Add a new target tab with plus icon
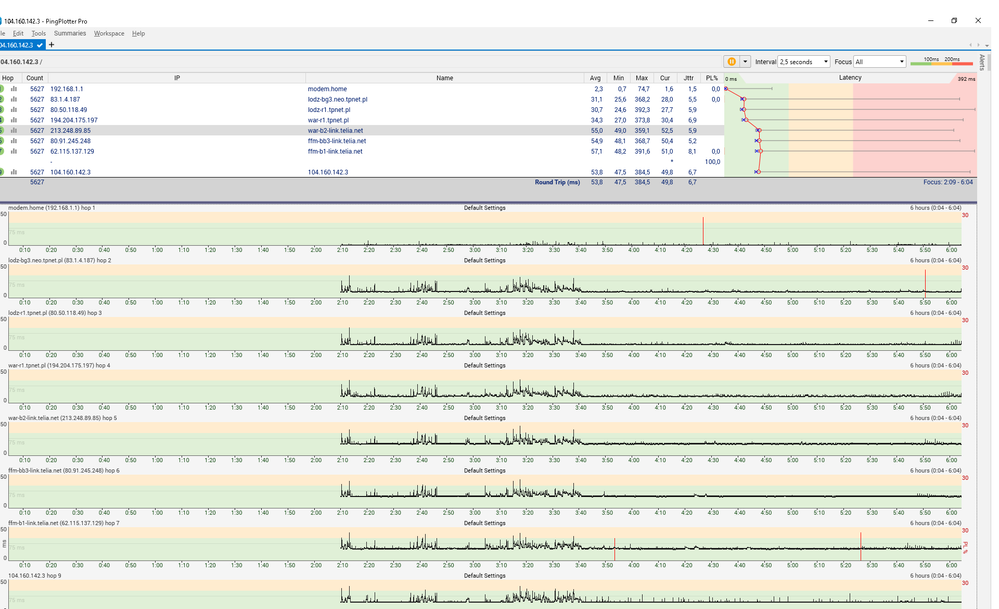999x609 pixels. click(x=51, y=45)
